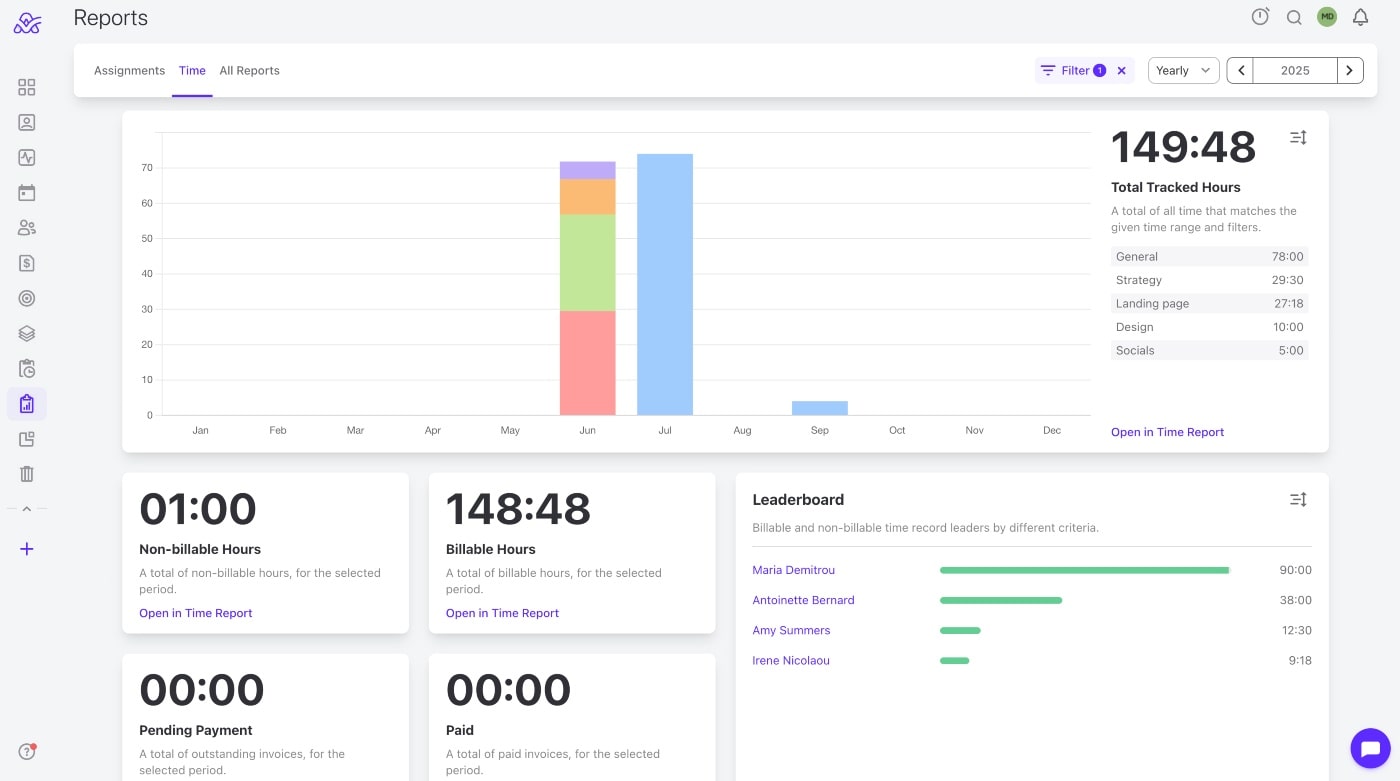Open notifications bell icon

click(1360, 17)
